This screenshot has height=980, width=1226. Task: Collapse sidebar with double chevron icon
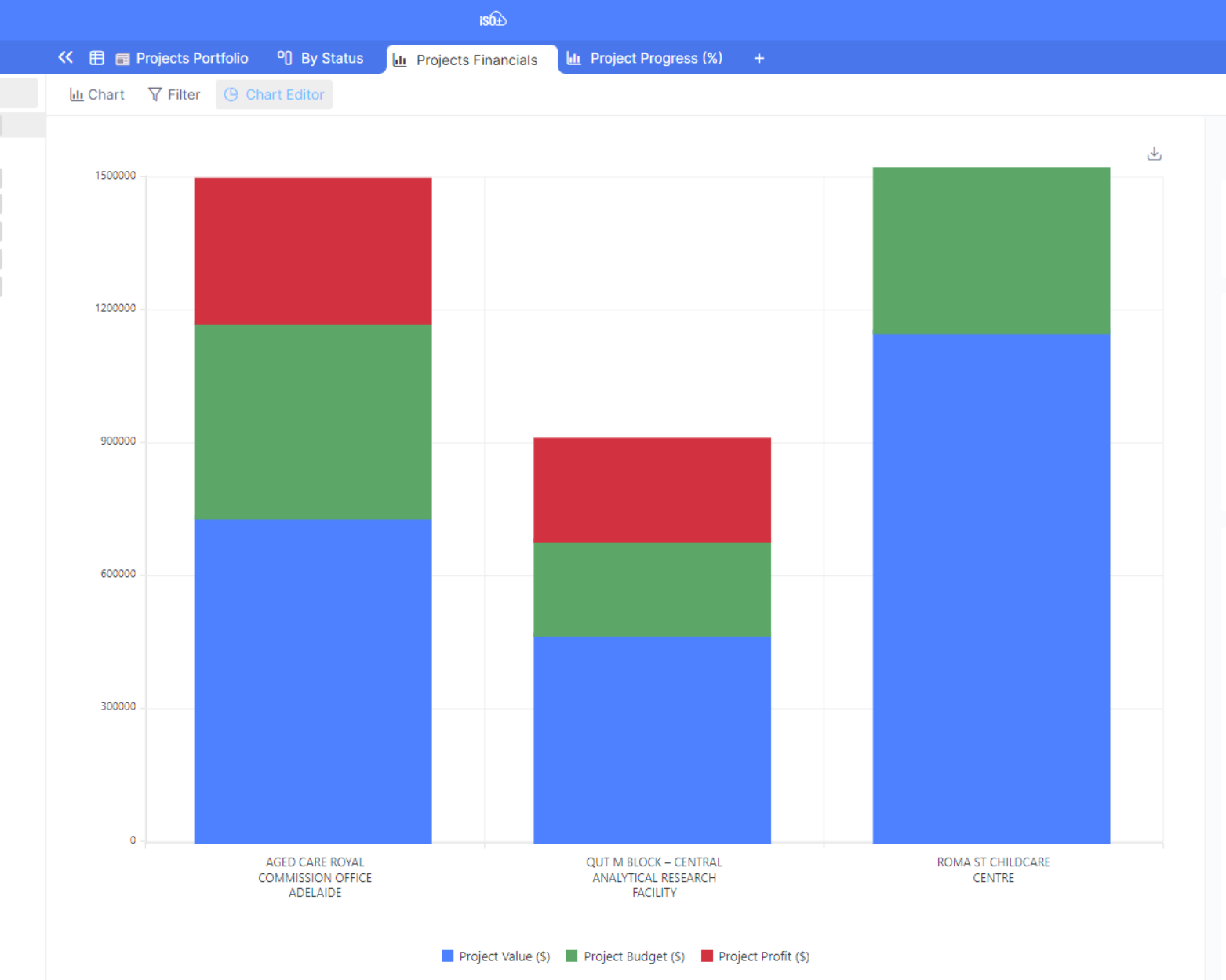pos(65,57)
